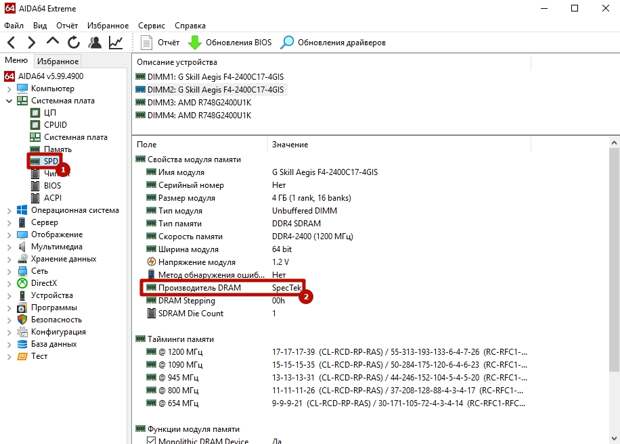
Task: Go up one level with the up arrow
Action: [x=53, y=42]
